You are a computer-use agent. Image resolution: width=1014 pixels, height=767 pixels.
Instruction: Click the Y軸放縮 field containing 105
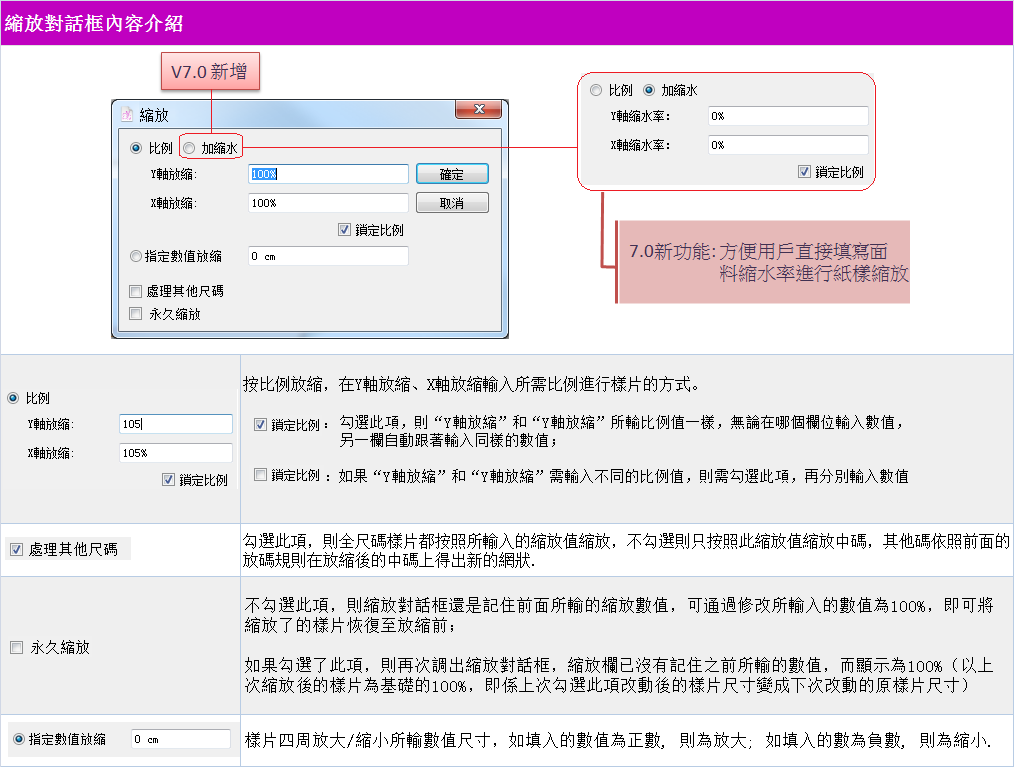[175, 424]
